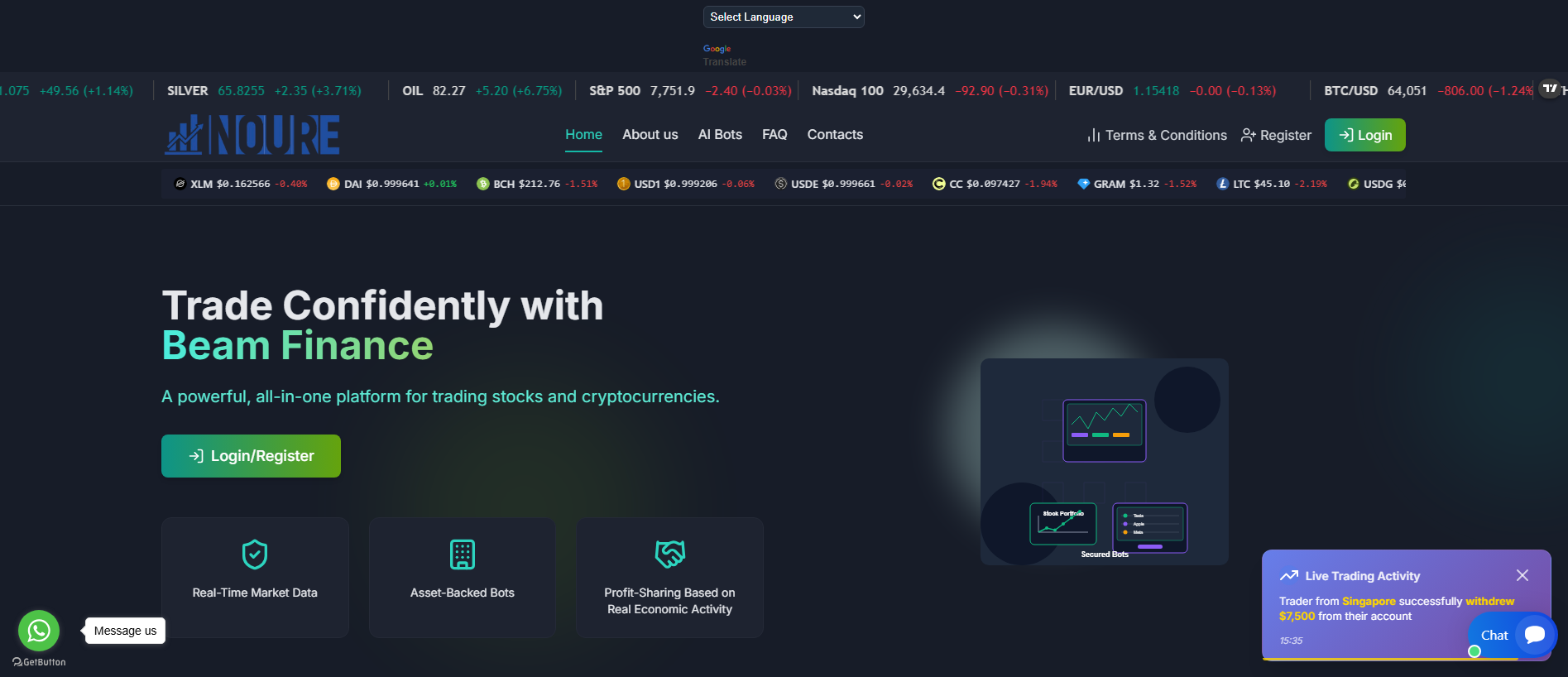
Task: Open the About us page
Action: click(x=650, y=135)
